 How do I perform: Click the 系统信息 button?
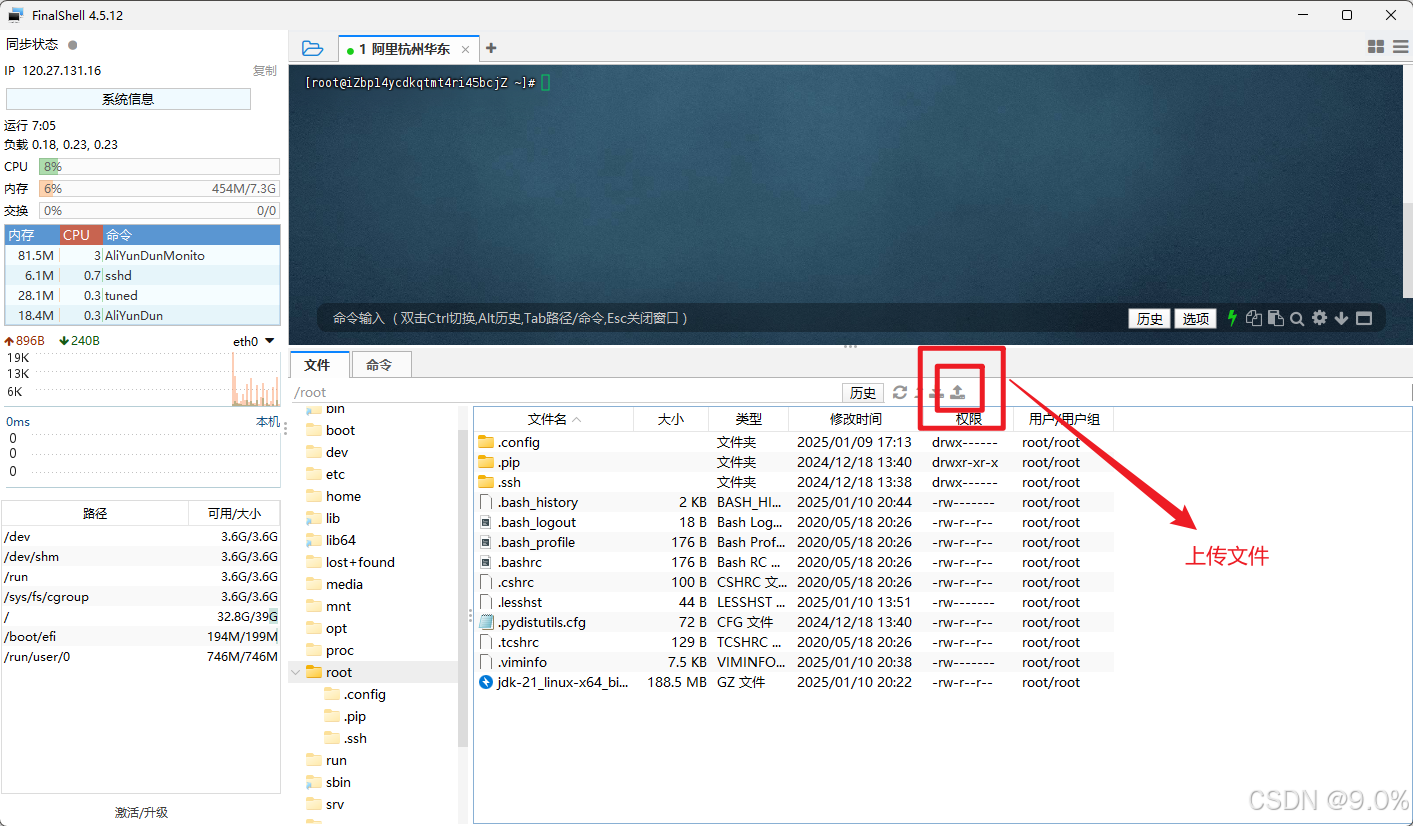(x=127, y=98)
